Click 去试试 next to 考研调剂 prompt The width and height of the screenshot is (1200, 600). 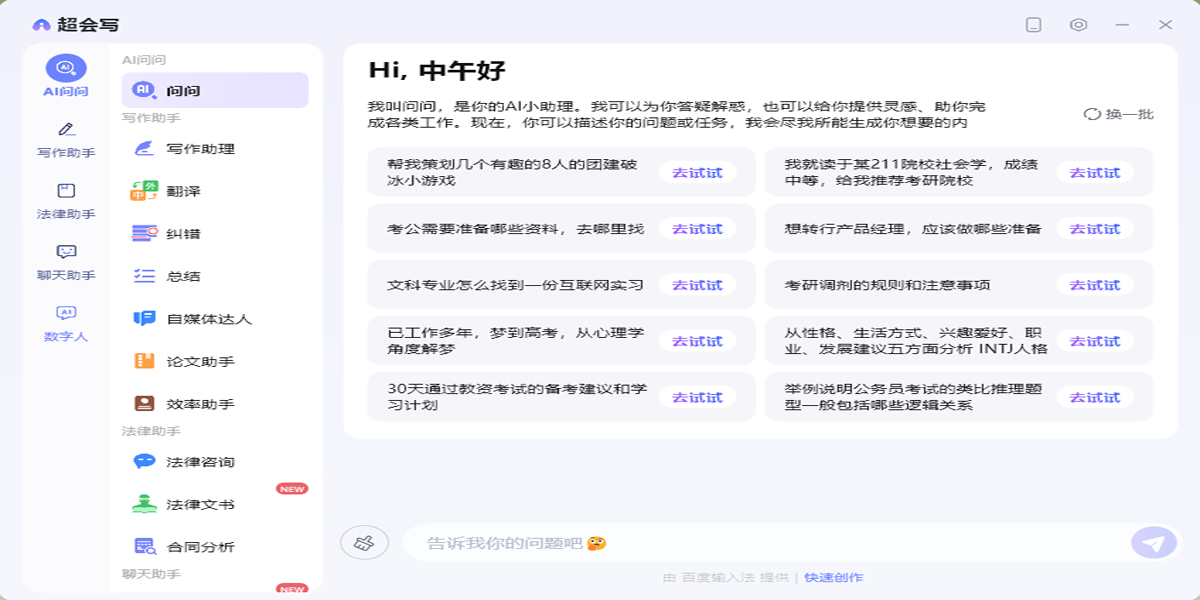click(x=1095, y=285)
